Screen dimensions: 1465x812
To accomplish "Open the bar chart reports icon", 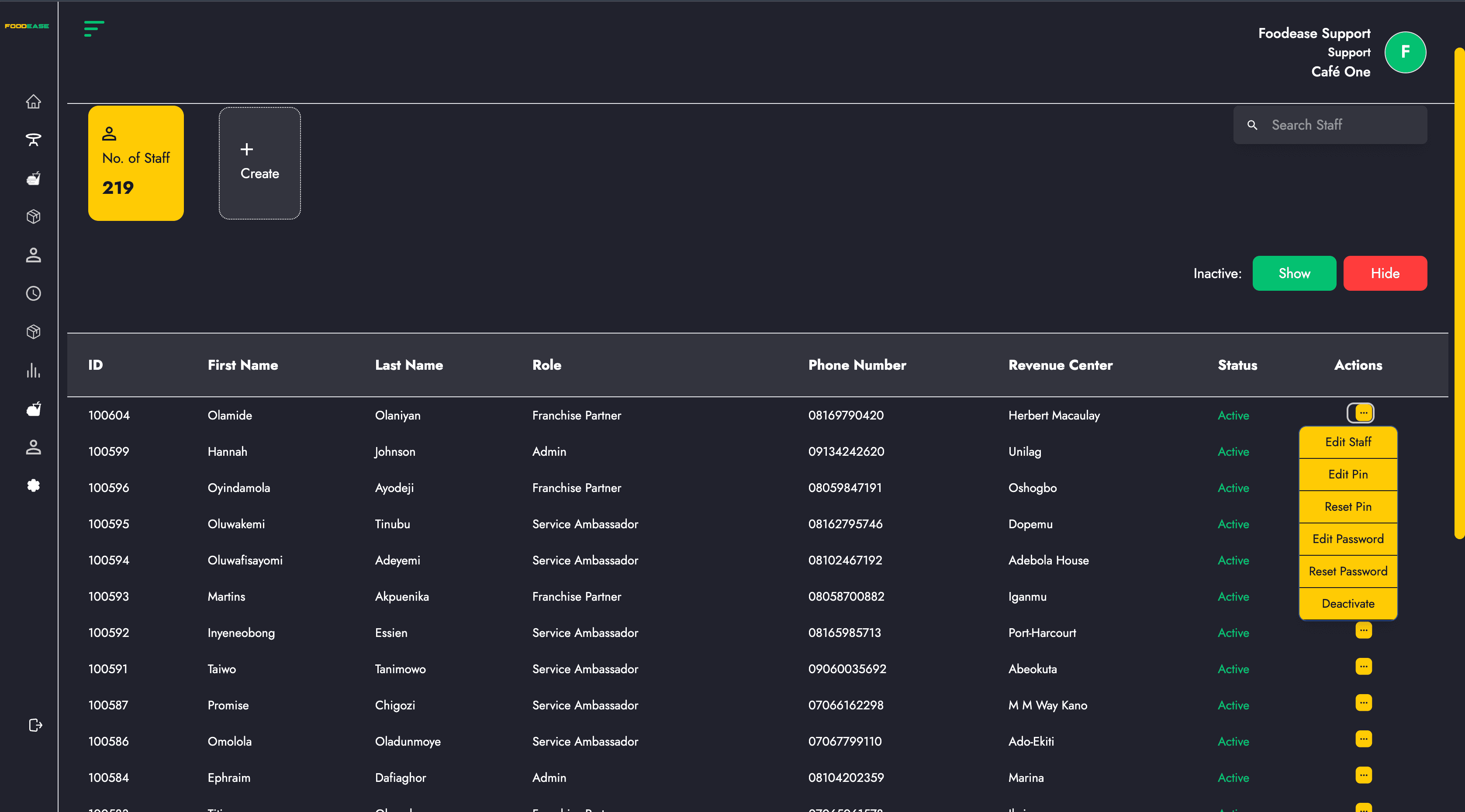I will [x=34, y=371].
